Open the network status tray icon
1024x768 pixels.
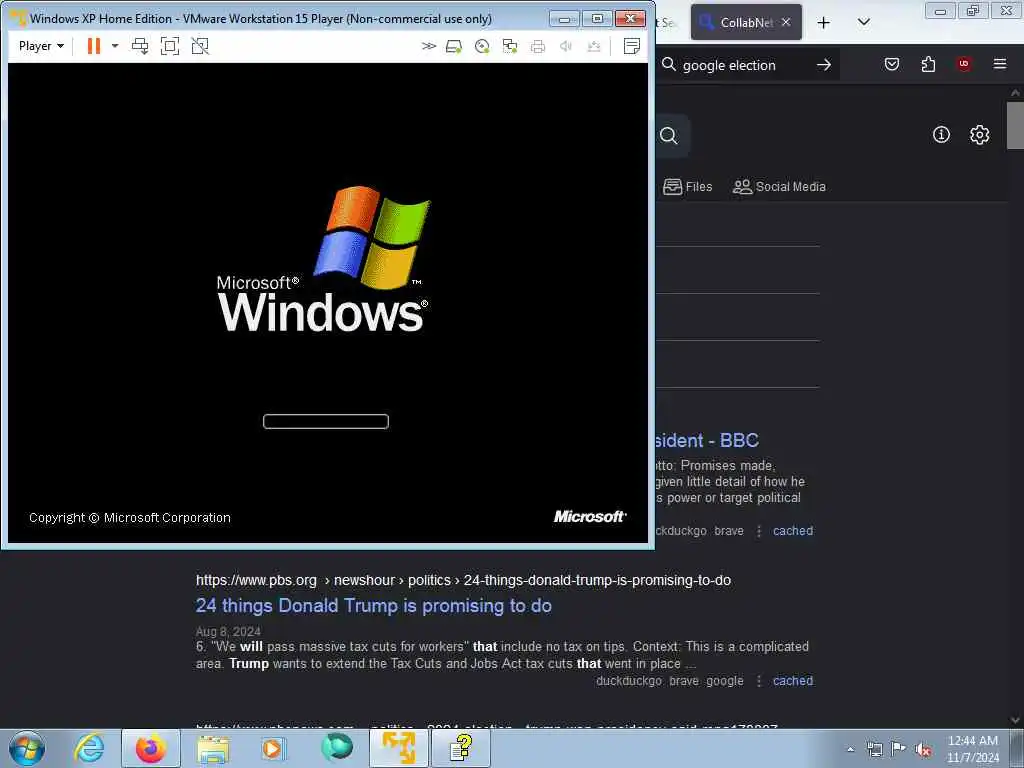874,750
